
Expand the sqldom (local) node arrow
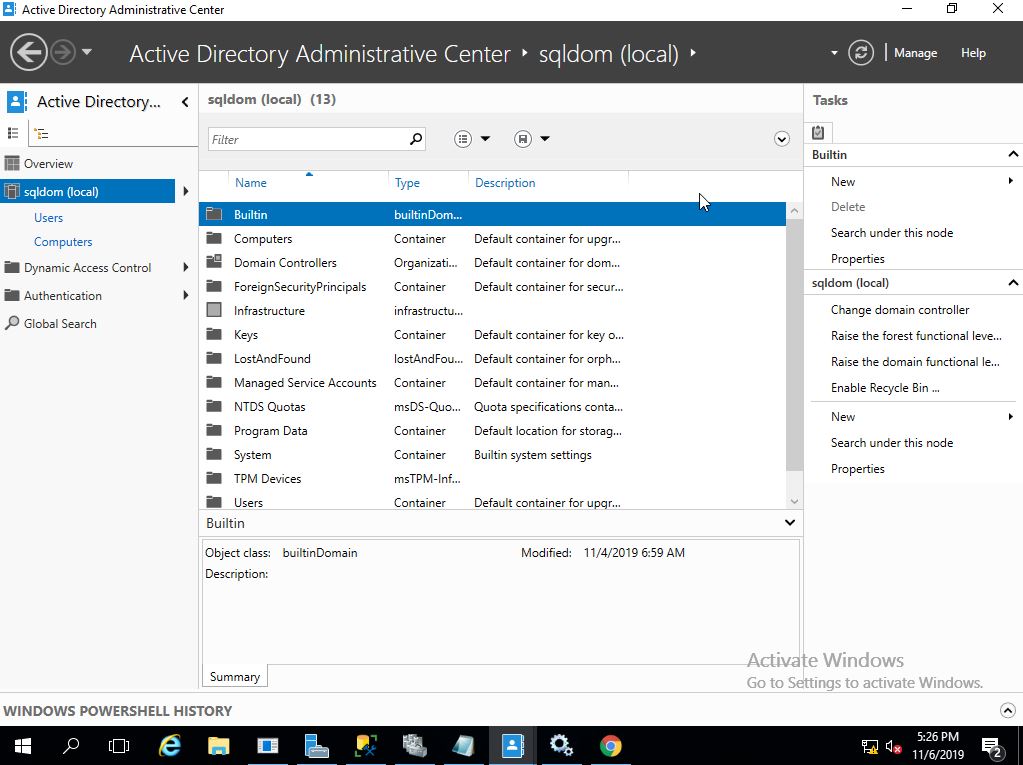pos(186,191)
